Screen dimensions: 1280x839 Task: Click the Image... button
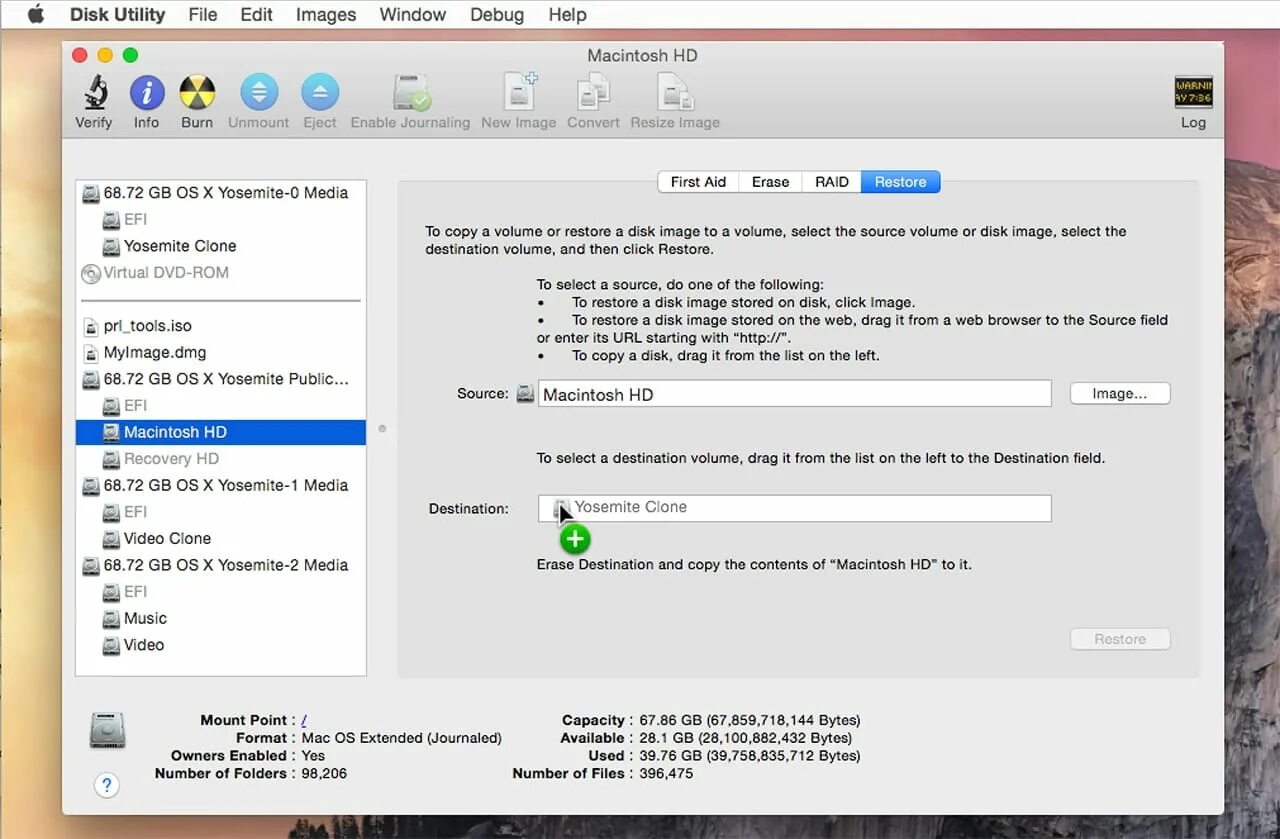[1120, 394]
